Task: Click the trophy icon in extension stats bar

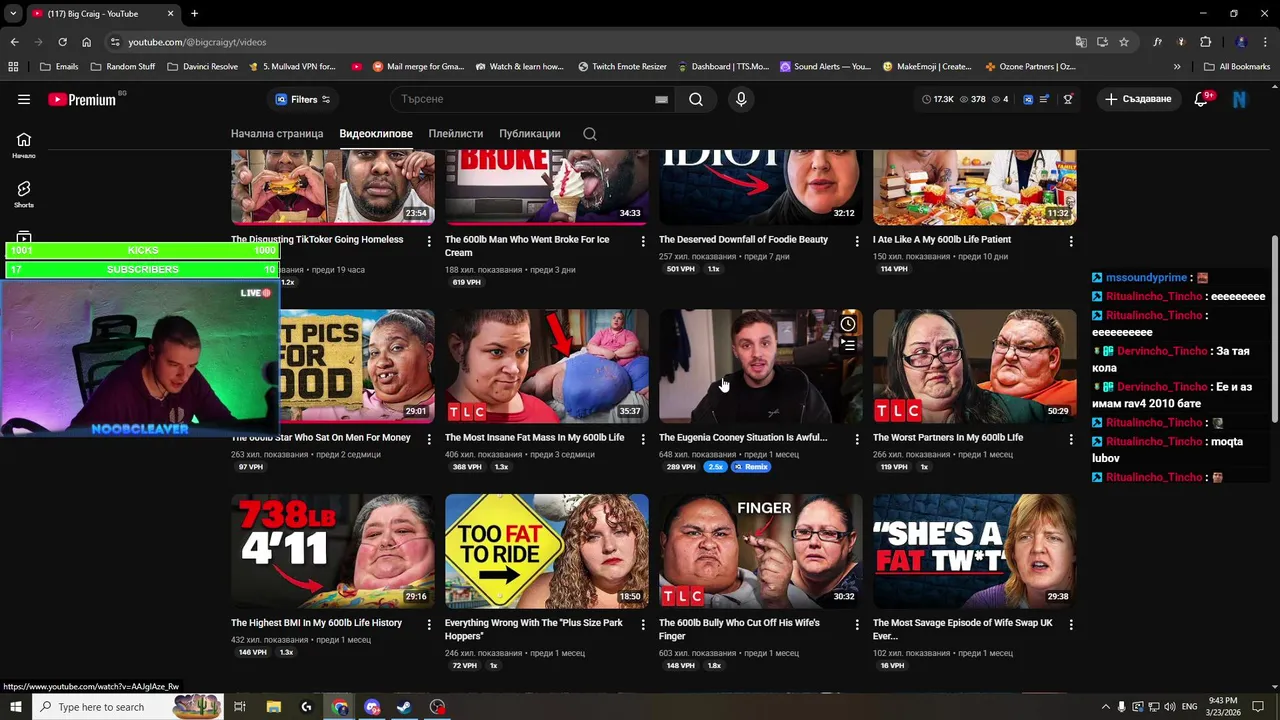Action: coord(1068,99)
